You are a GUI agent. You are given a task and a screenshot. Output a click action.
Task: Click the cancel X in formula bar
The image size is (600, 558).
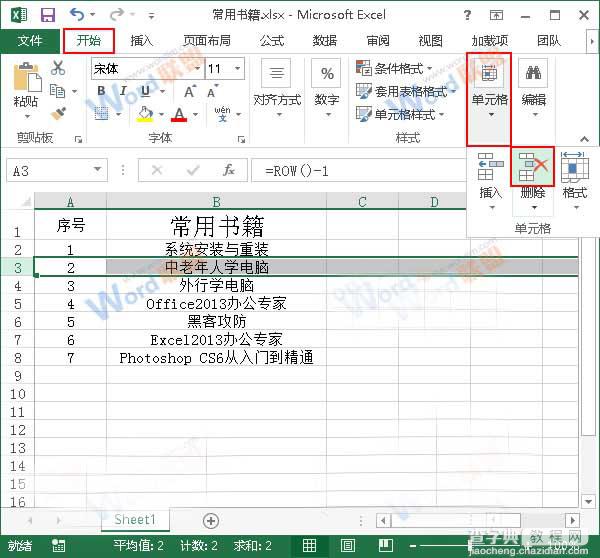point(157,170)
